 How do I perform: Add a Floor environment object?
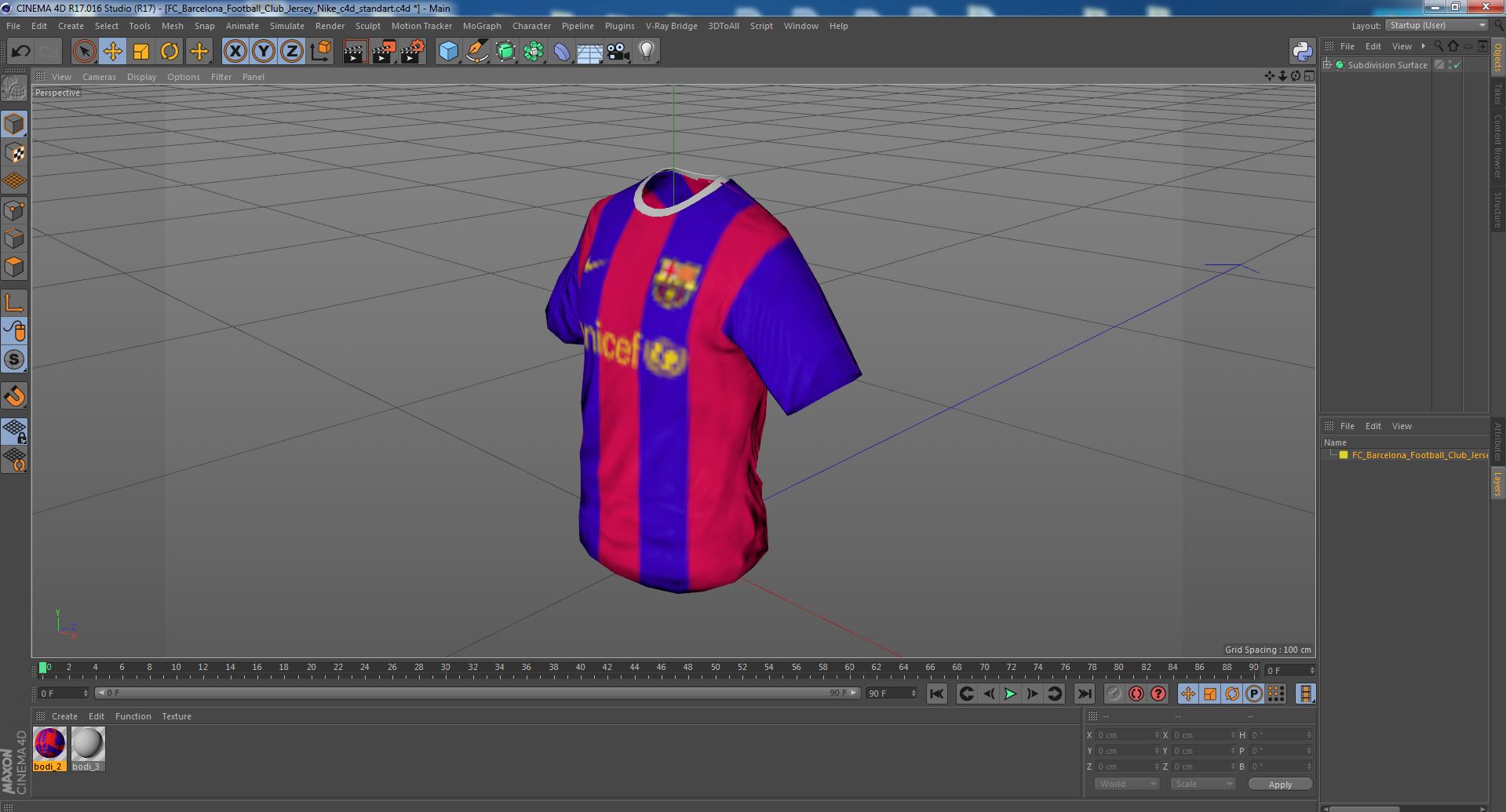click(590, 52)
